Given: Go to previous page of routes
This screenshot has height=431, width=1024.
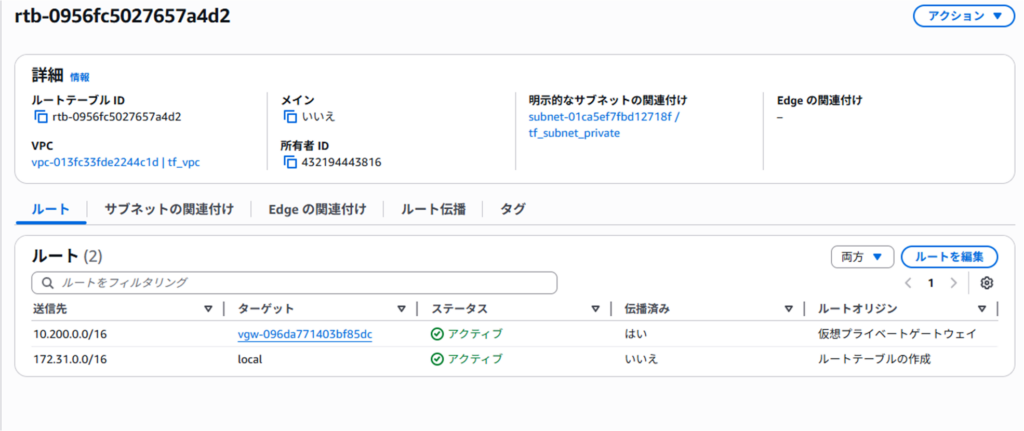Looking at the screenshot, I should tap(908, 283).
